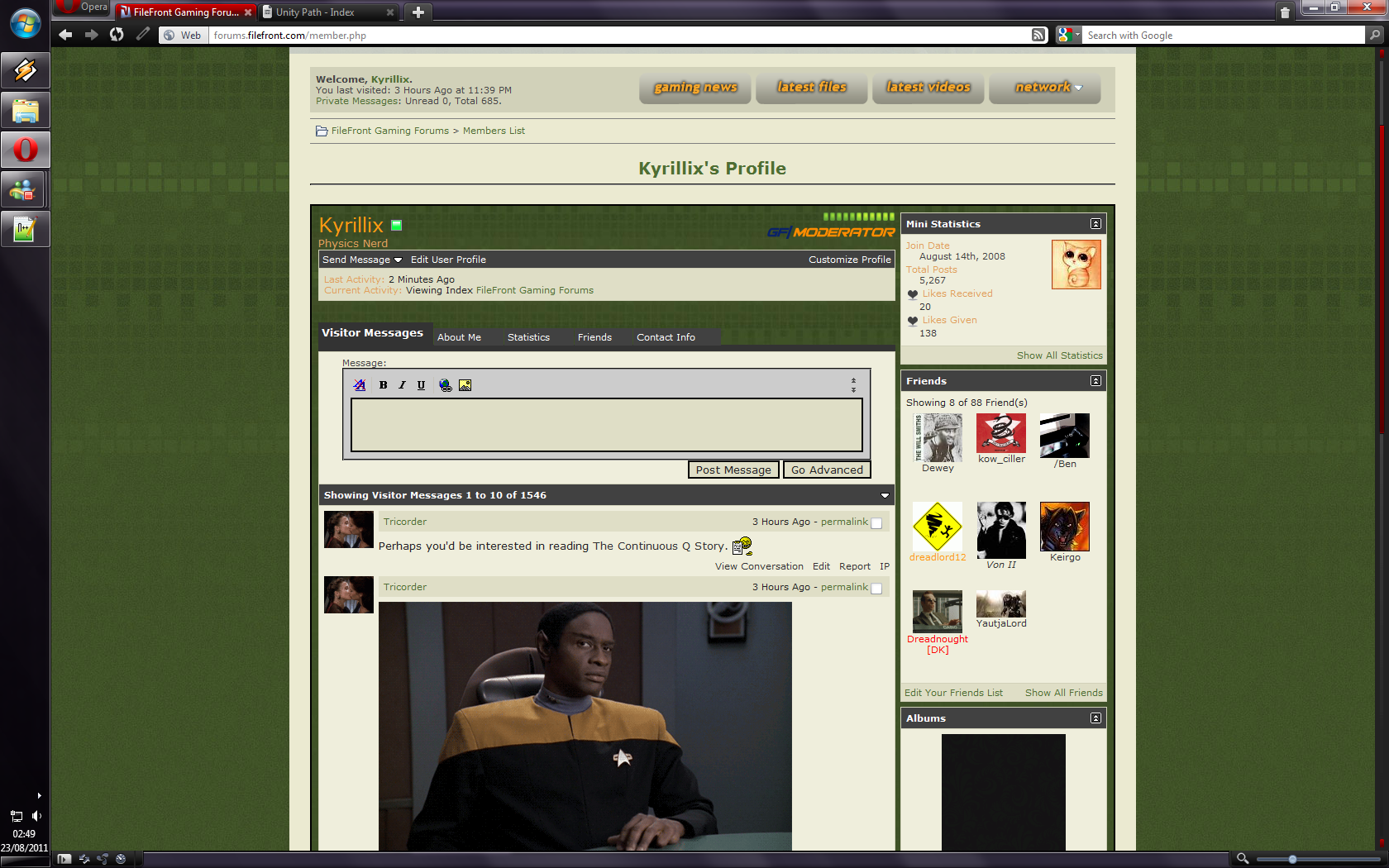Reload the current page
Image resolution: width=1389 pixels, height=868 pixels.
pos(117,35)
